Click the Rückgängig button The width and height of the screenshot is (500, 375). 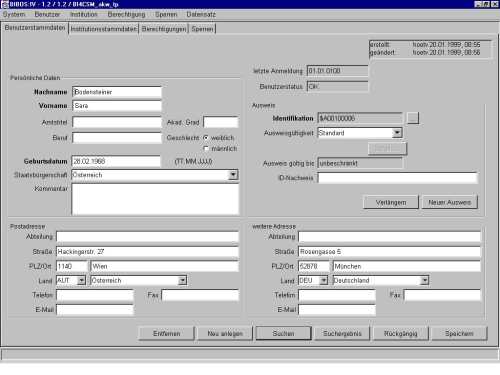(401, 333)
